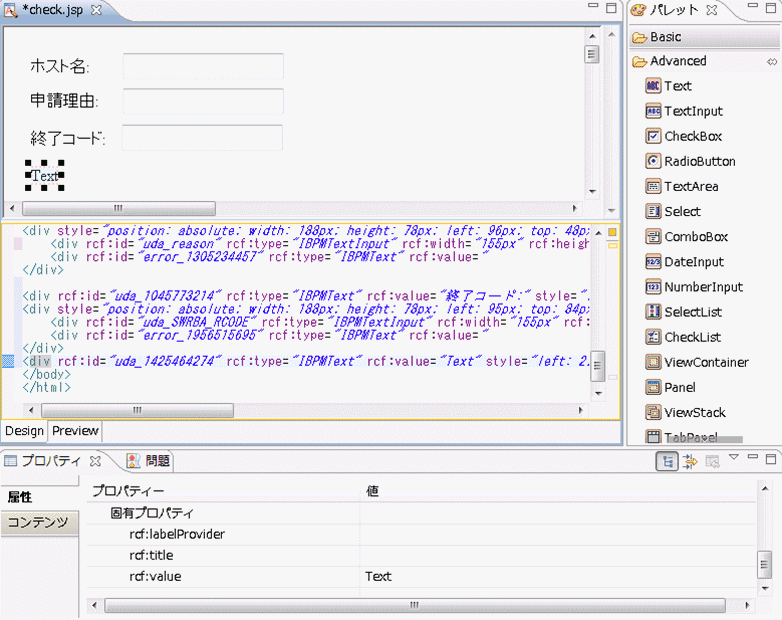Click the design view horizontal scrollbar
Screen dimensions: 782x620
(119, 209)
